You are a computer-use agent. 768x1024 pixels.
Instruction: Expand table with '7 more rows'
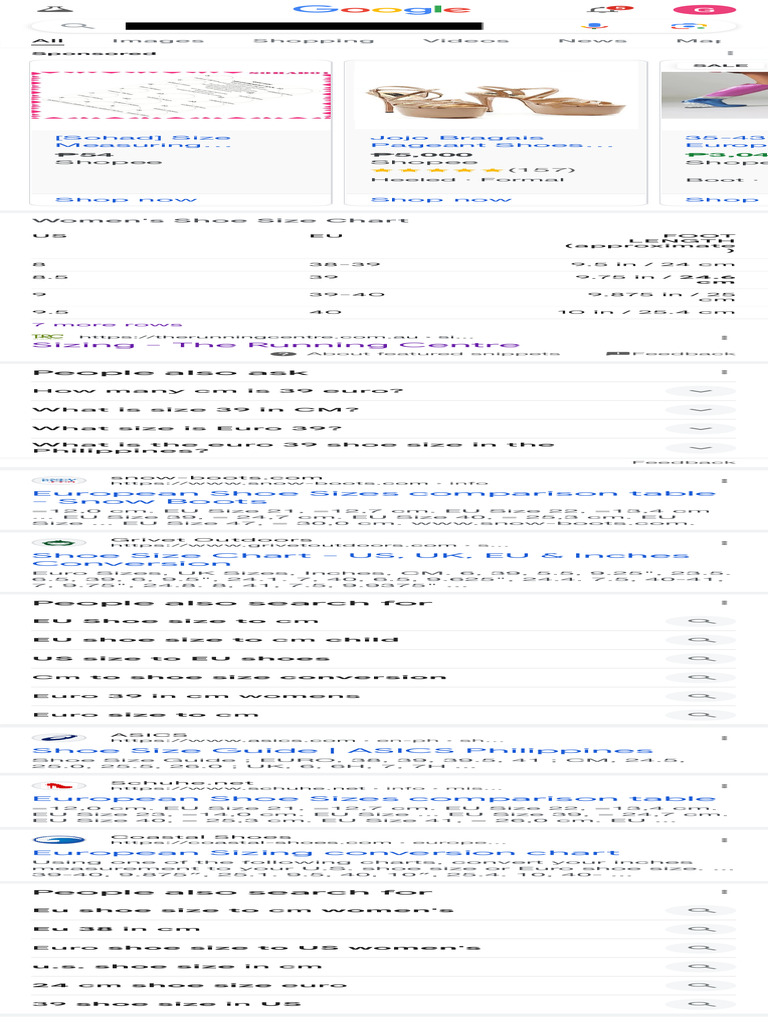107,325
